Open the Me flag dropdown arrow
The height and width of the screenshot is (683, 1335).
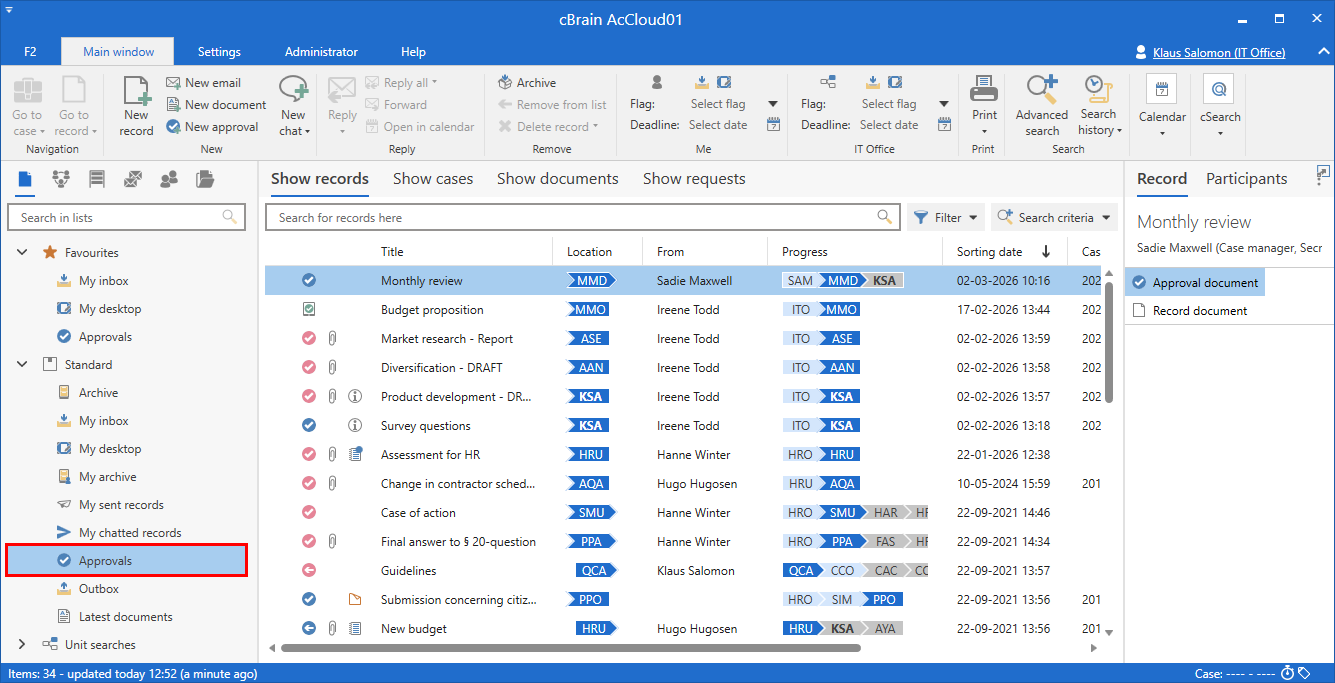pyautogui.click(x=773, y=104)
